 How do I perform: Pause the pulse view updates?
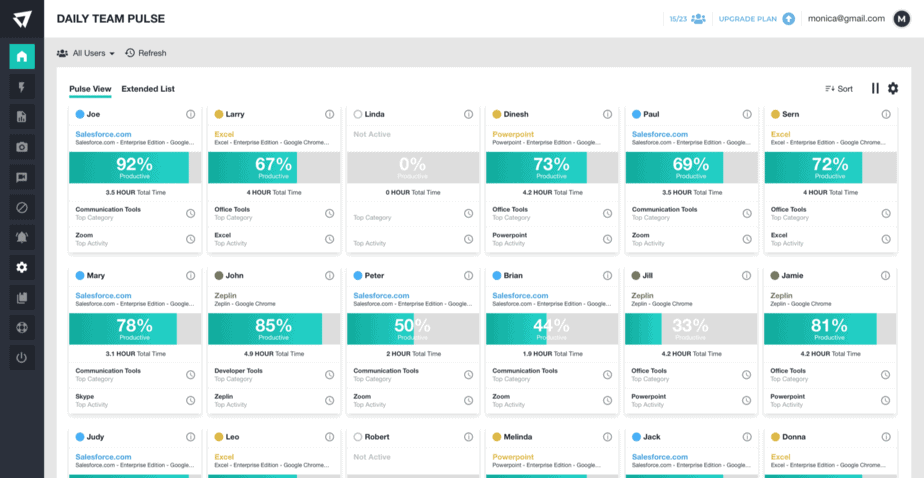[875, 88]
